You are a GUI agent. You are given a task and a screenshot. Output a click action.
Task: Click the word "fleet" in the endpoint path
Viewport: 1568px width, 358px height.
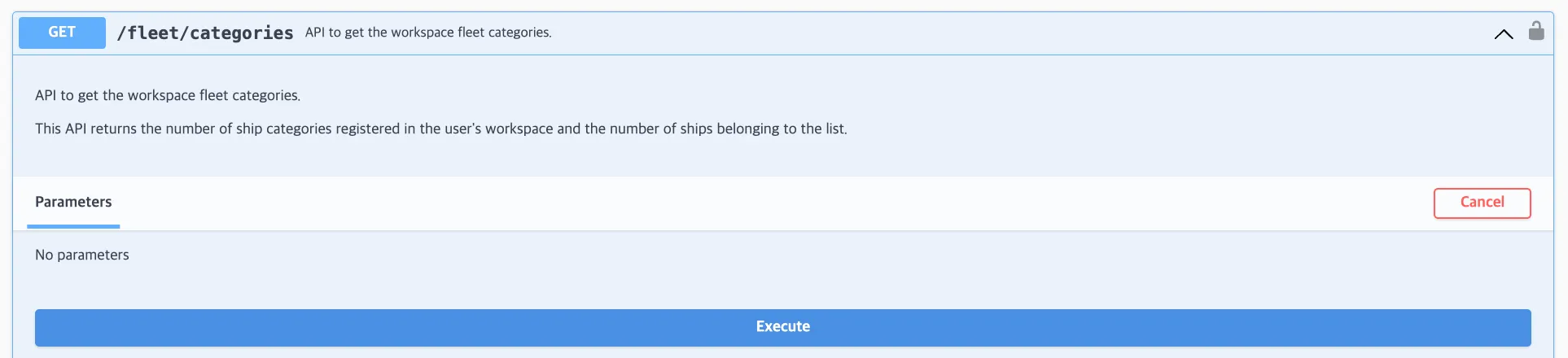[x=153, y=33]
